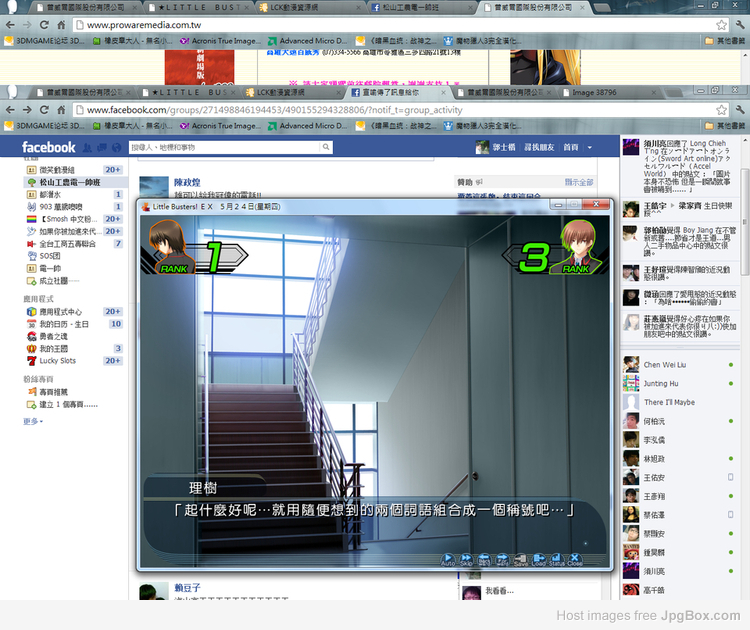The width and height of the screenshot is (750, 630).
Task: Expand the 更多 sidebar dropdown
Action: click(x=33, y=421)
